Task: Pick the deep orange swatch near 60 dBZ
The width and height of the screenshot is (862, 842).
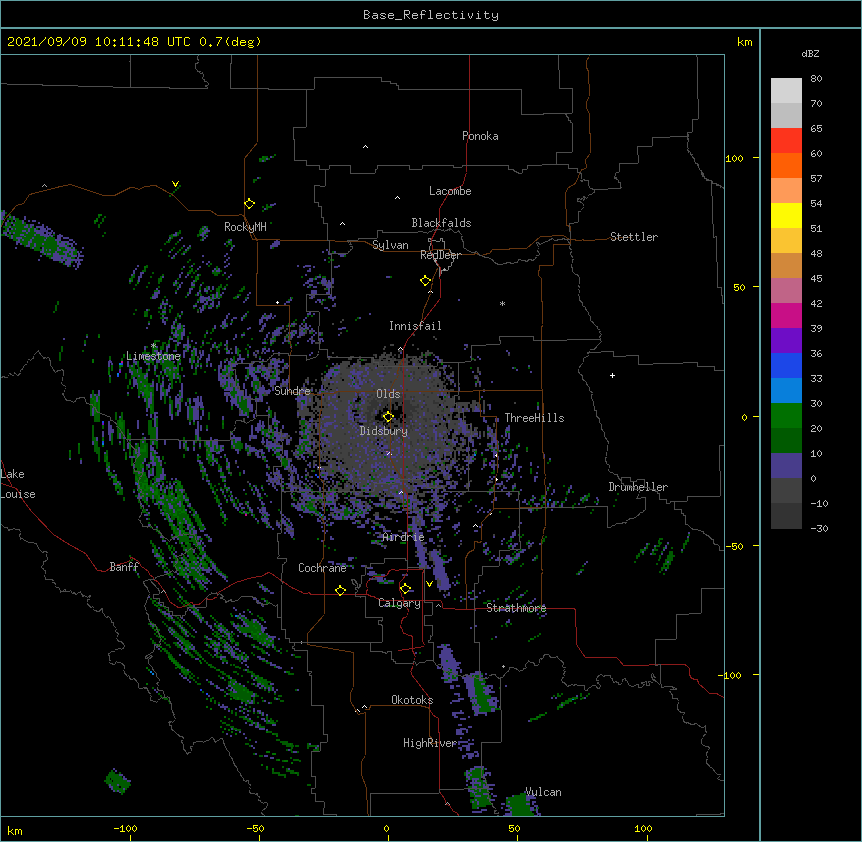Action: coord(786,165)
